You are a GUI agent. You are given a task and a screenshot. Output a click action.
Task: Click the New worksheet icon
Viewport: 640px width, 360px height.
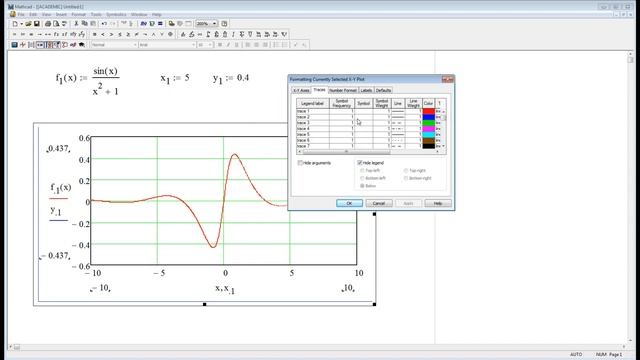(15, 24)
